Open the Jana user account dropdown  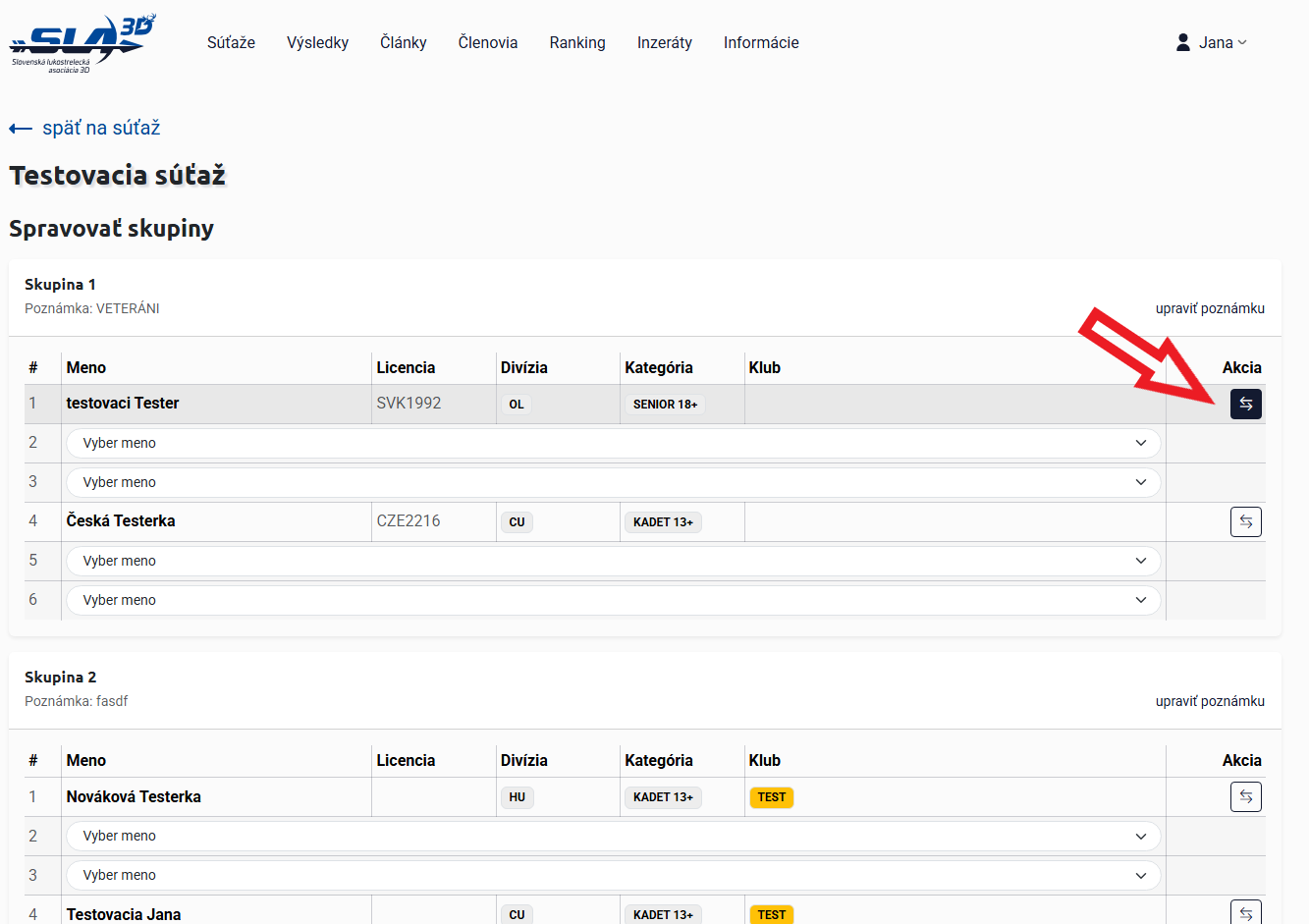(x=1214, y=42)
